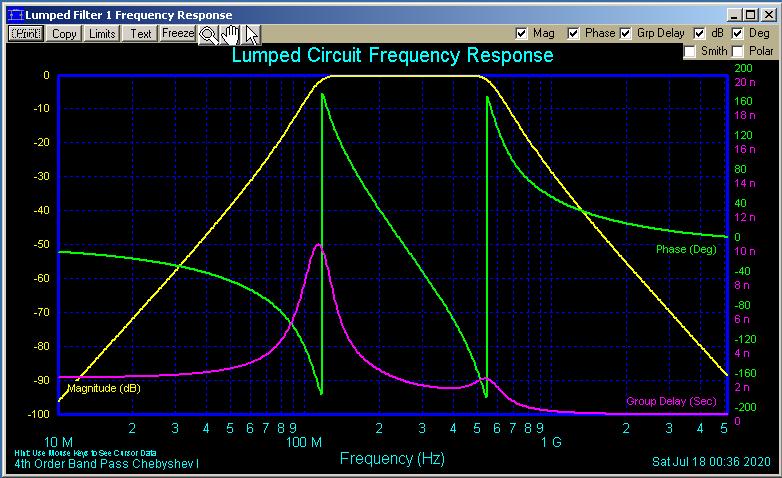This screenshot has height=478, width=782.
Task: Enable the Polar plot checkbox
Action: (x=737, y=51)
